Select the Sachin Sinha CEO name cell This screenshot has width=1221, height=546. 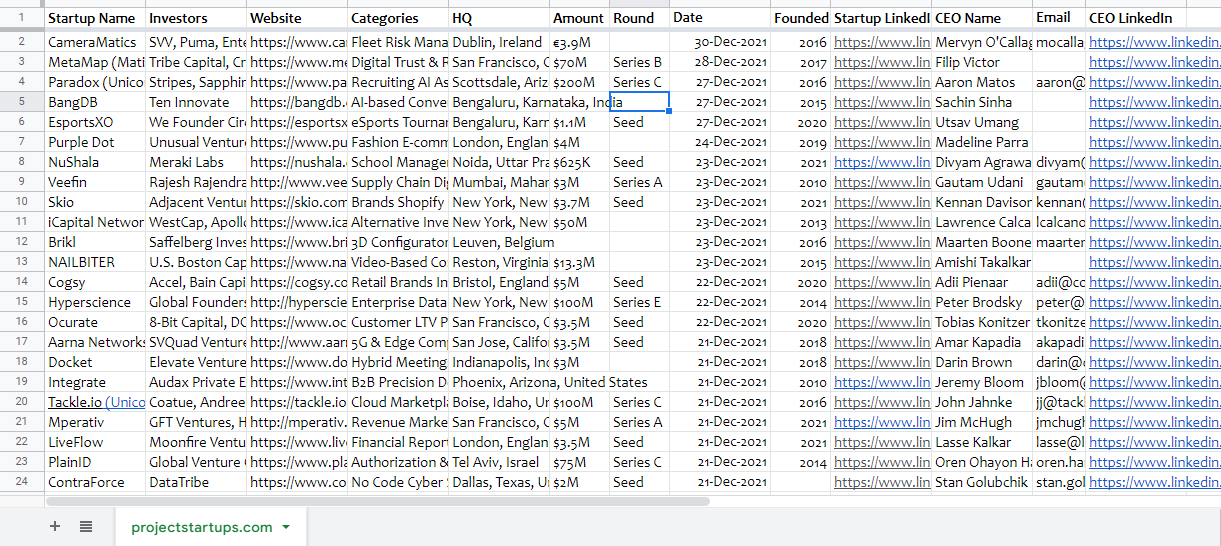pos(982,102)
